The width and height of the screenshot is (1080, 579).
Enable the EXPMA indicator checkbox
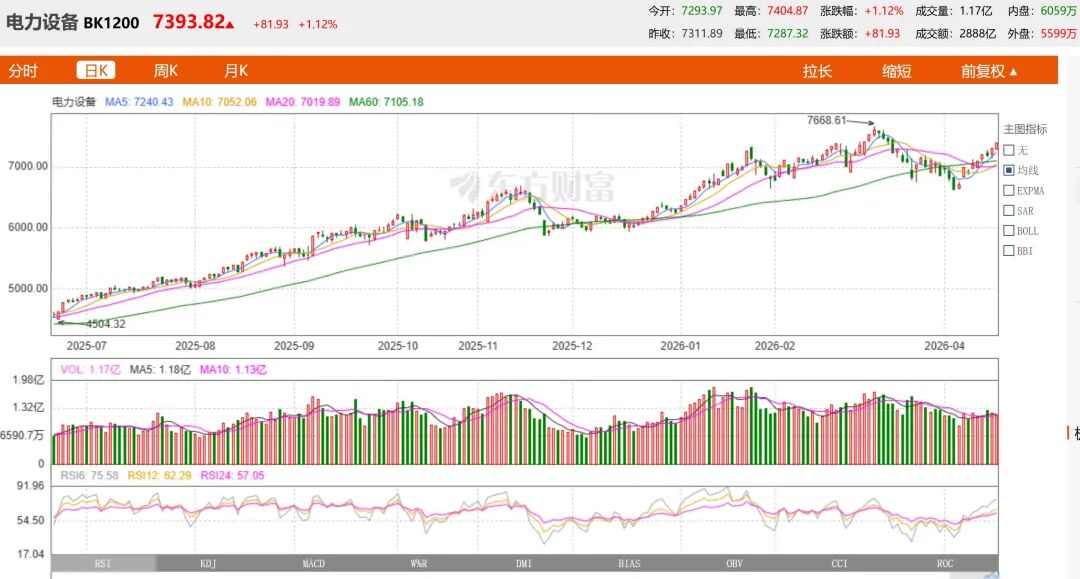click(x=1009, y=191)
